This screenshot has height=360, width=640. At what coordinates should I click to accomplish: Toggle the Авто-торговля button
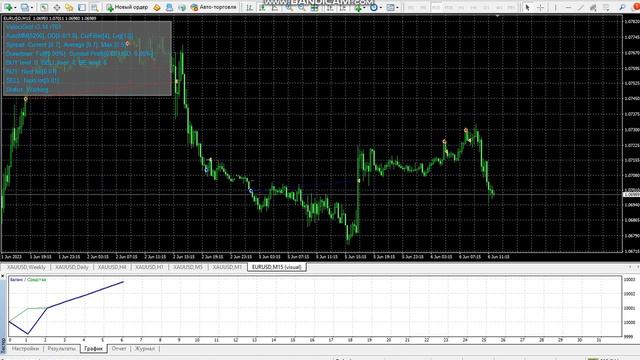tap(213, 7)
